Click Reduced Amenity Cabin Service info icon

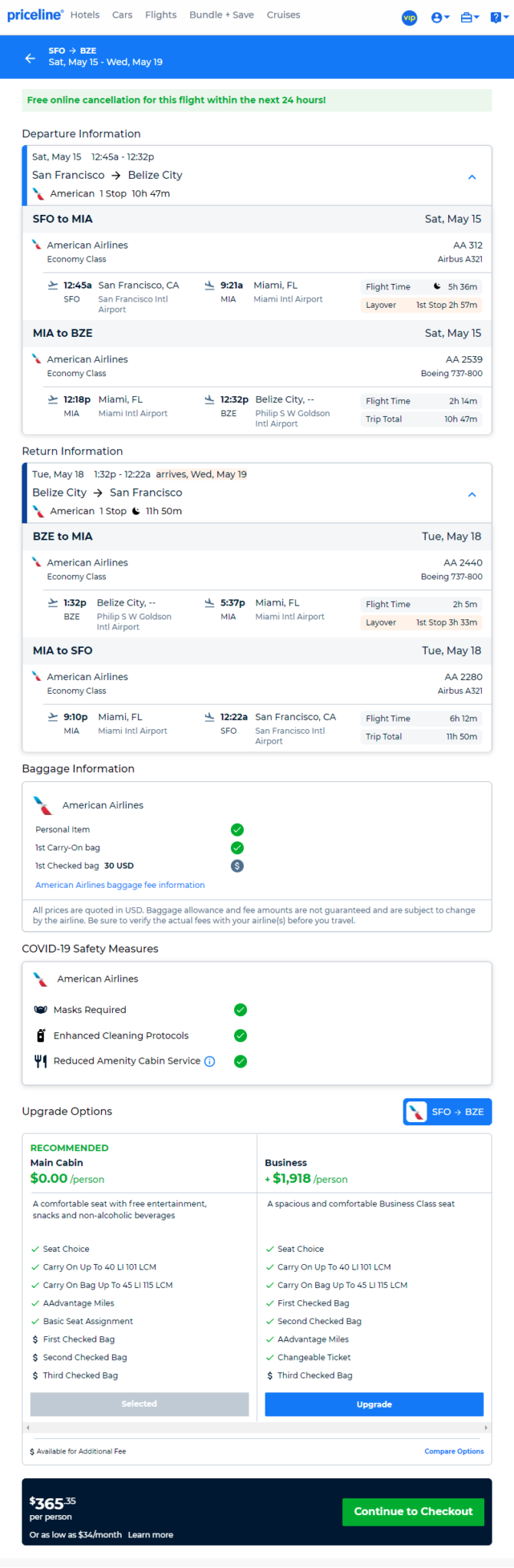[209, 1061]
